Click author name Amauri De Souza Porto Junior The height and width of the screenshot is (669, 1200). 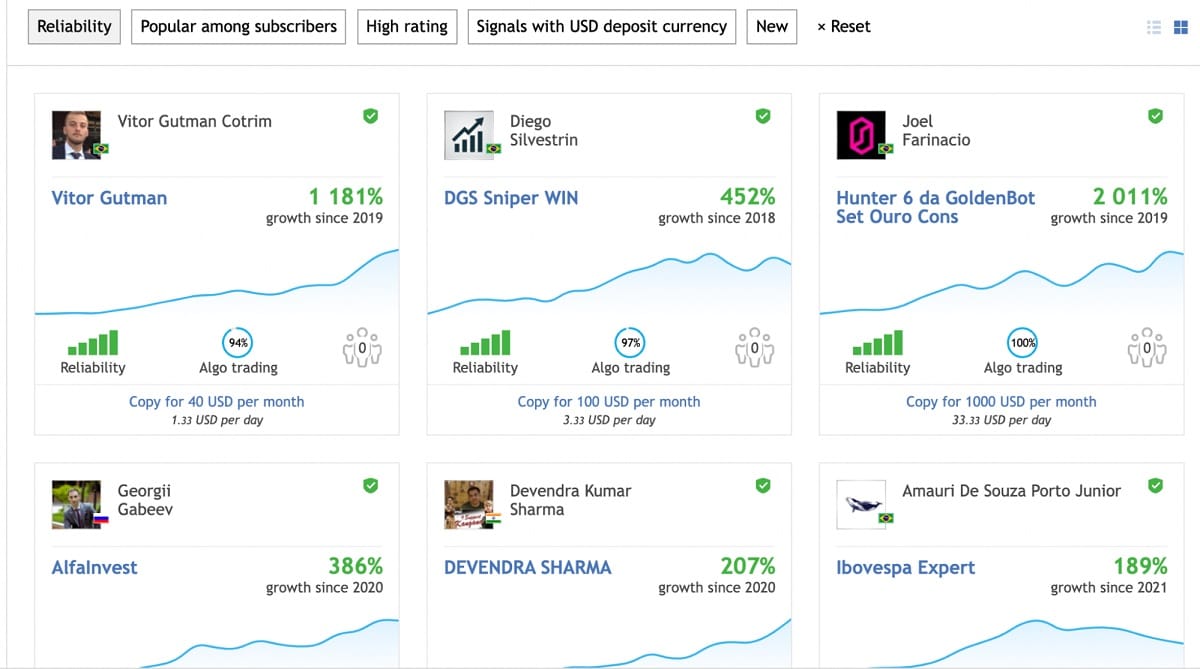1012,491
